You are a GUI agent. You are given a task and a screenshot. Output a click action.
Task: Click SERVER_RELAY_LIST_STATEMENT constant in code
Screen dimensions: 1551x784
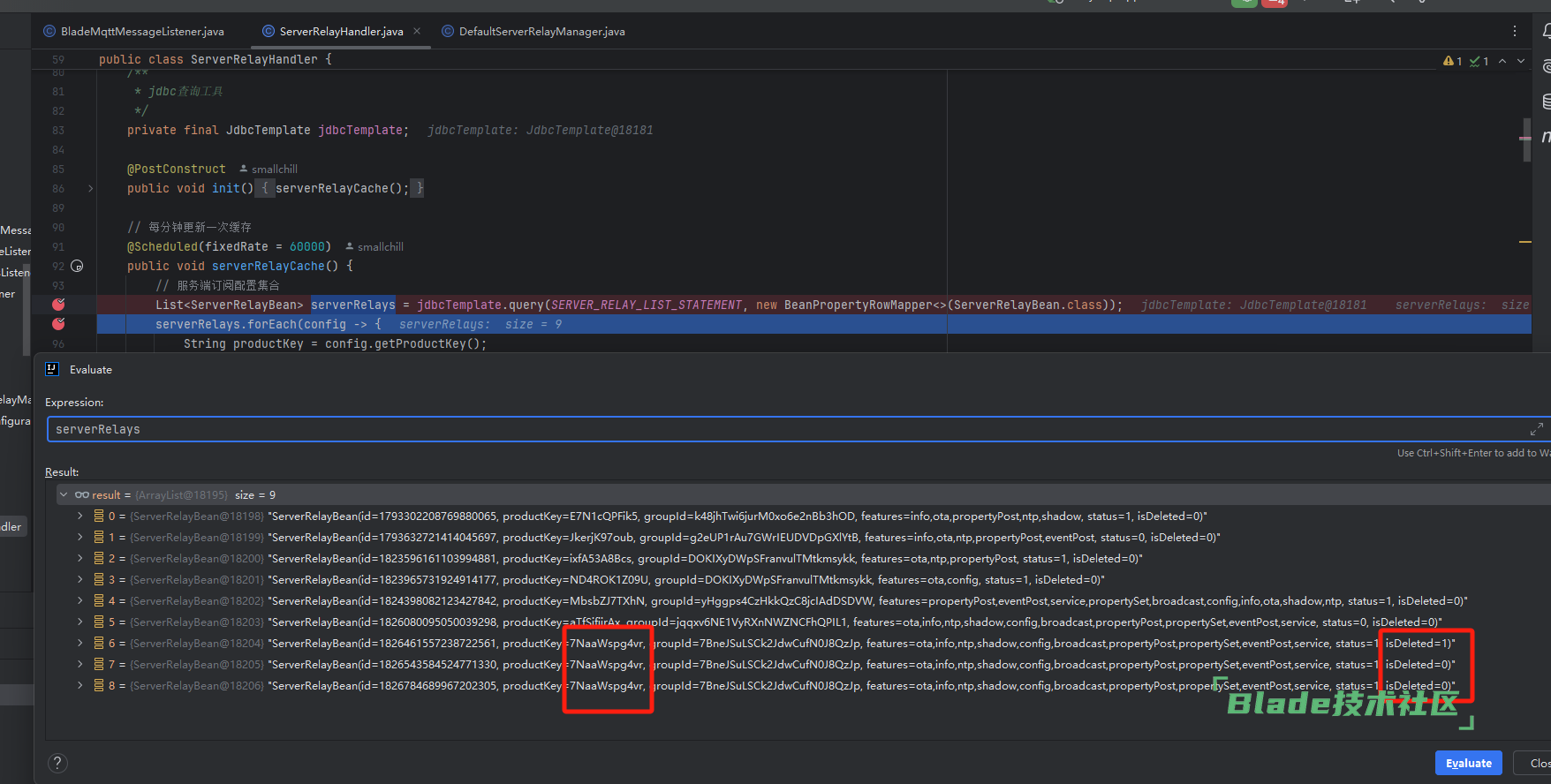coord(647,305)
